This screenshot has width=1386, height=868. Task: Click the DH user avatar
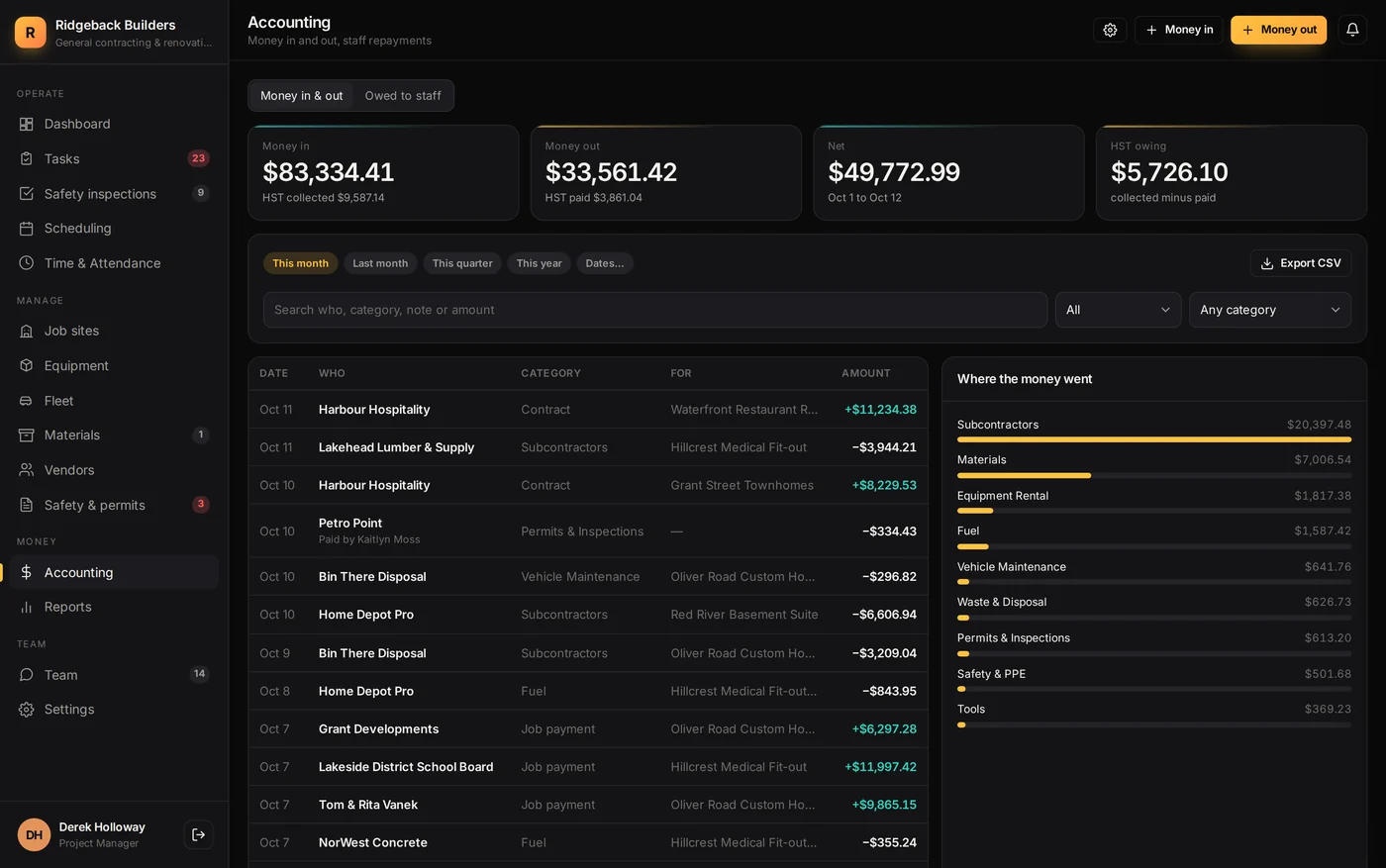click(34, 834)
